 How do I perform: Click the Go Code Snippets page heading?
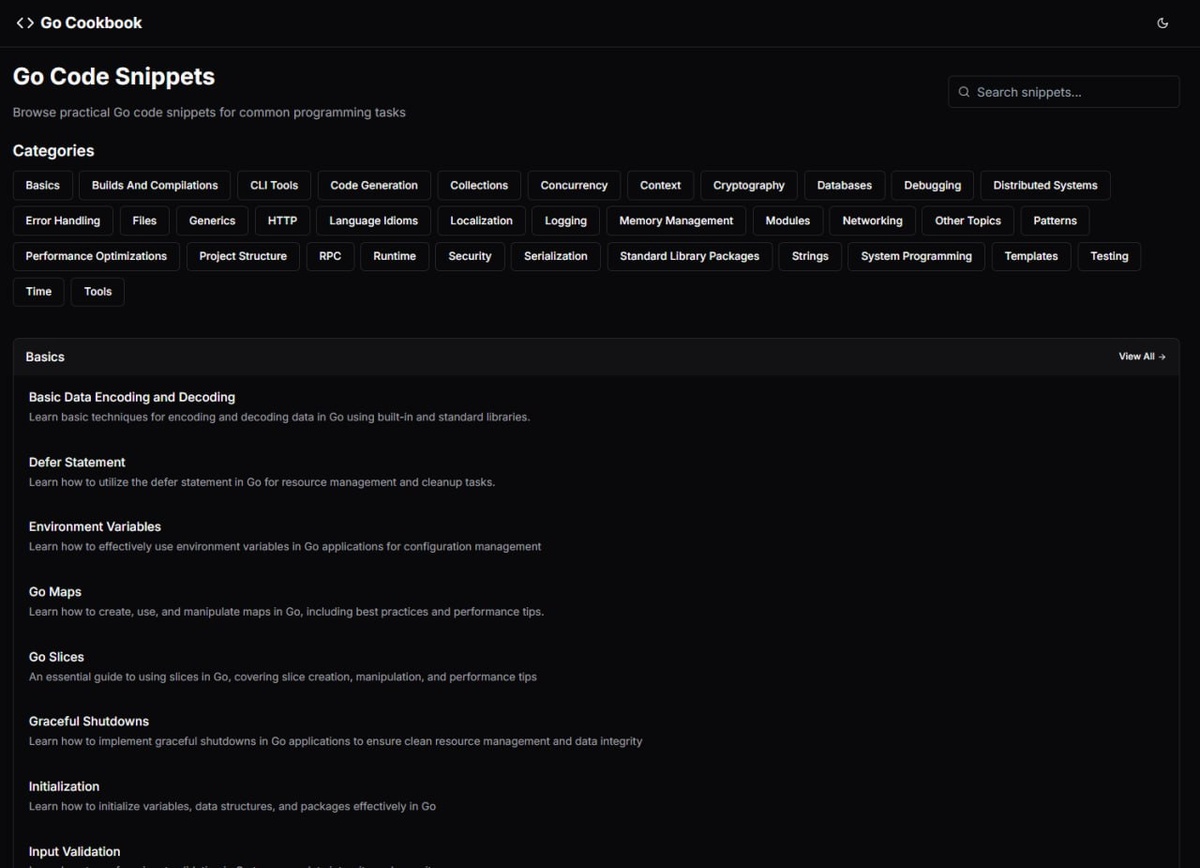[114, 76]
